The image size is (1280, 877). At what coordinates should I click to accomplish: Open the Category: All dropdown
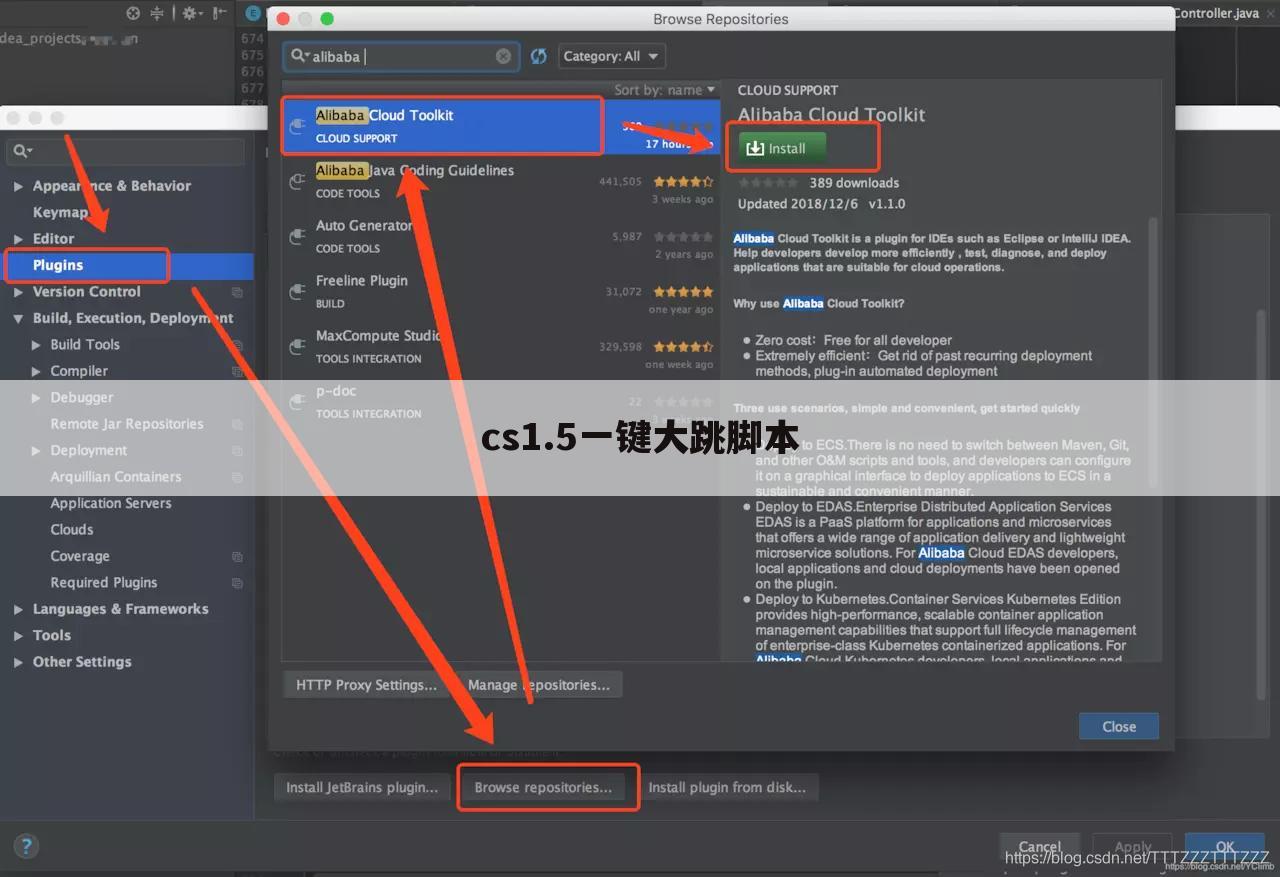point(611,56)
